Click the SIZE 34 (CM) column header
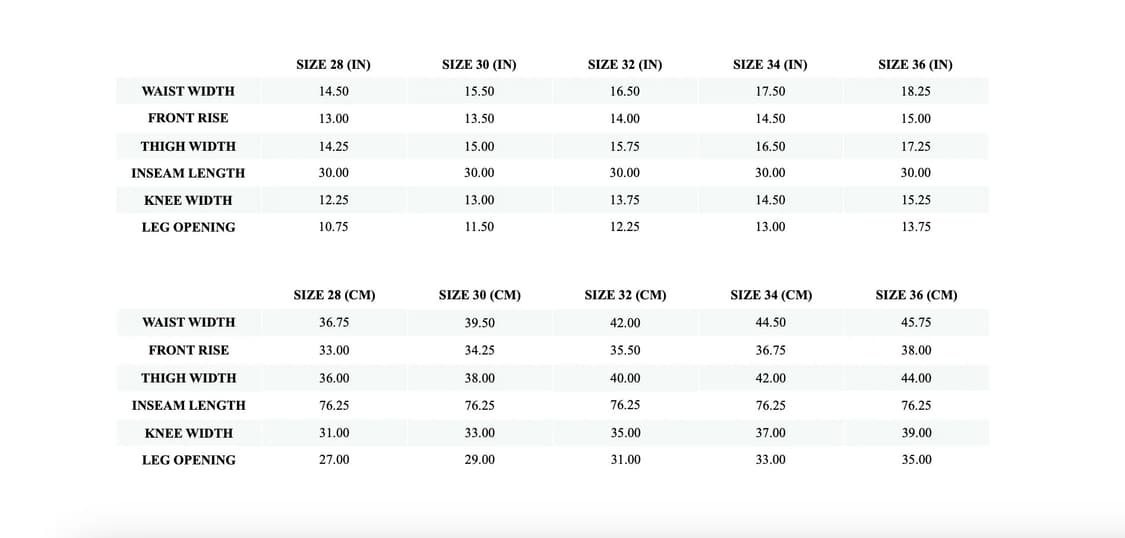 (771, 295)
